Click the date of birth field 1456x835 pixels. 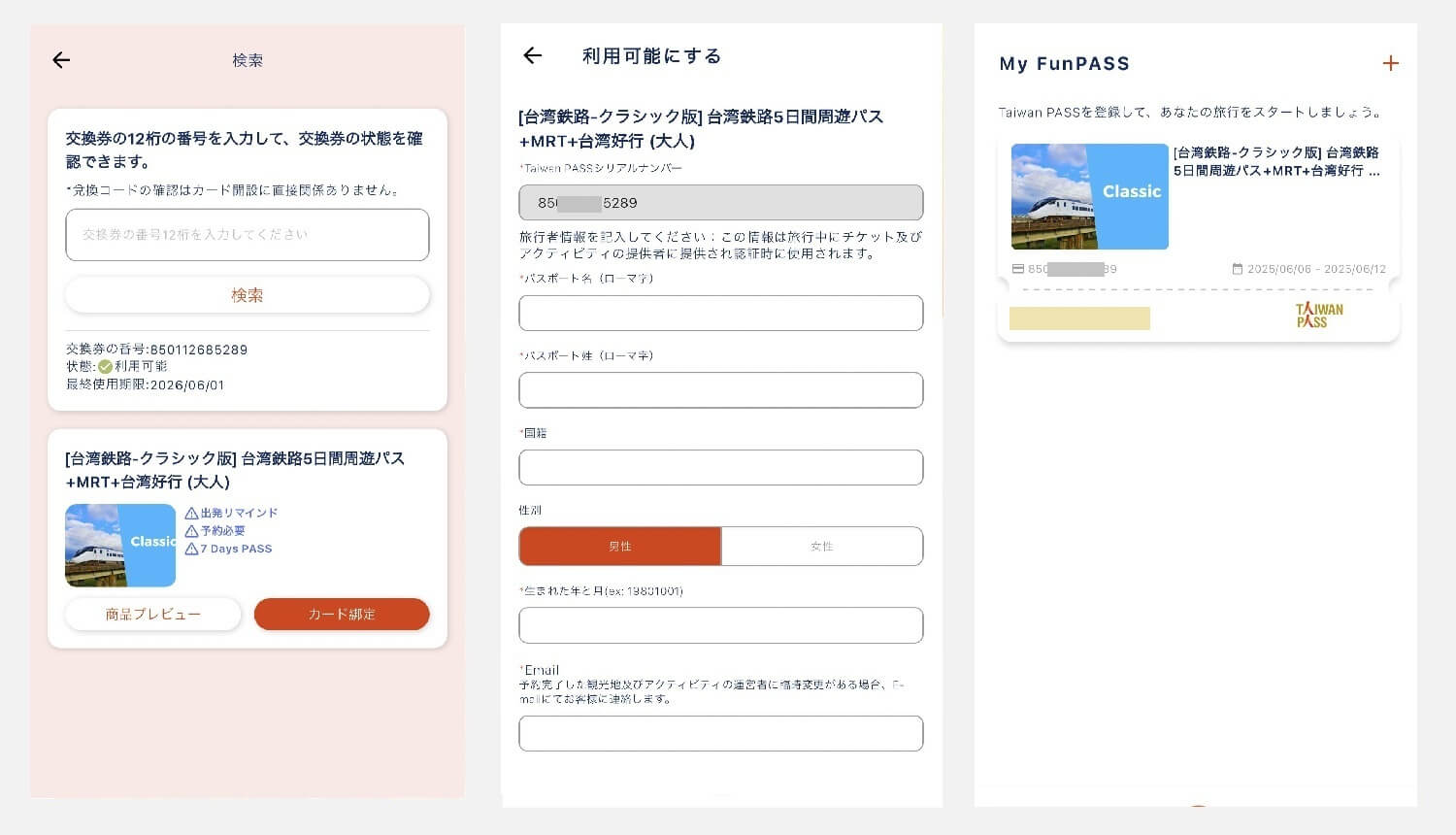click(x=720, y=625)
